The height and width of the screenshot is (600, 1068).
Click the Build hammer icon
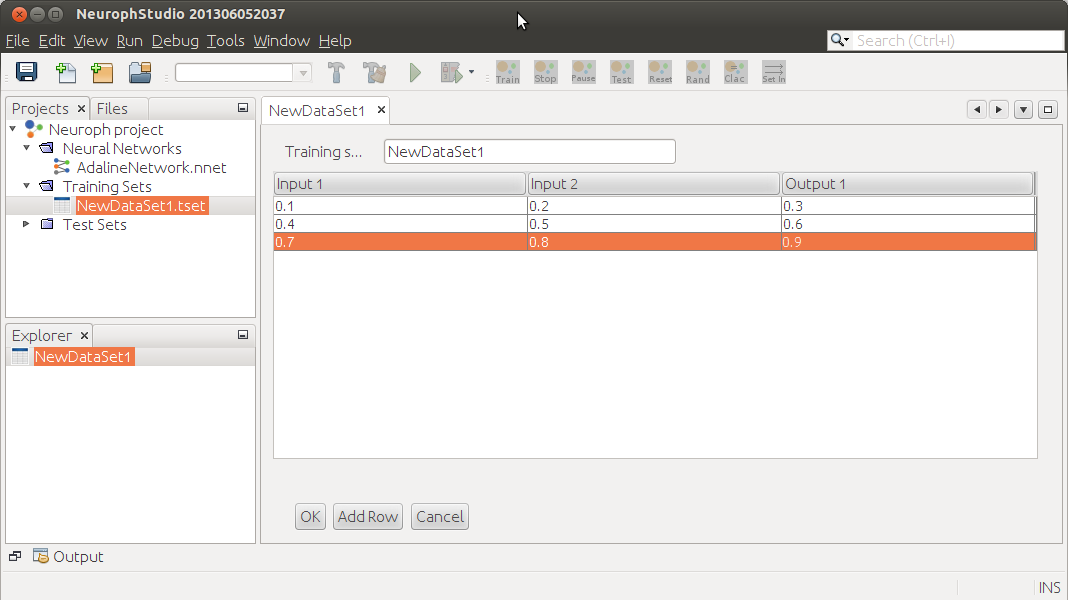tap(337, 72)
